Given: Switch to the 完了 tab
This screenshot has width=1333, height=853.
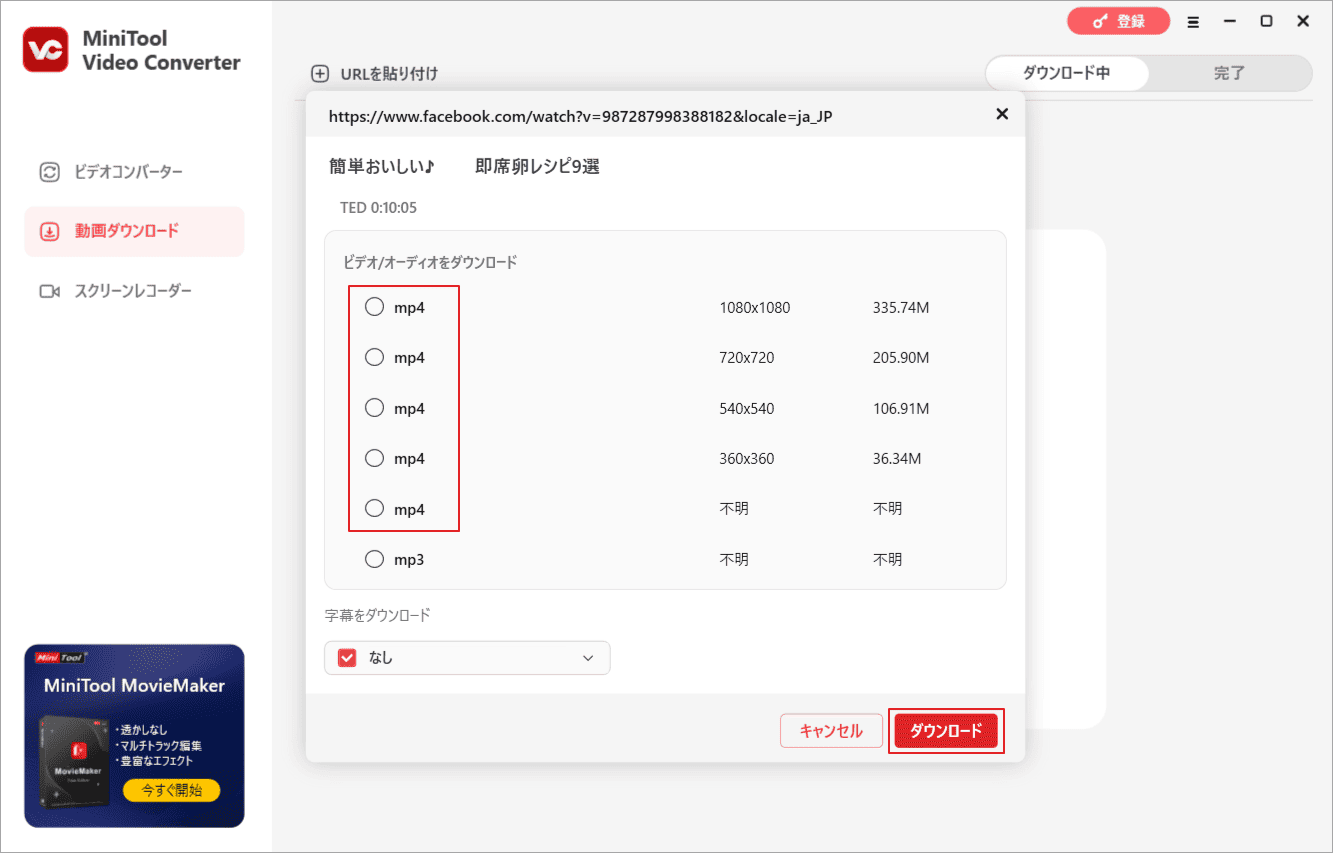Looking at the screenshot, I should point(1230,73).
